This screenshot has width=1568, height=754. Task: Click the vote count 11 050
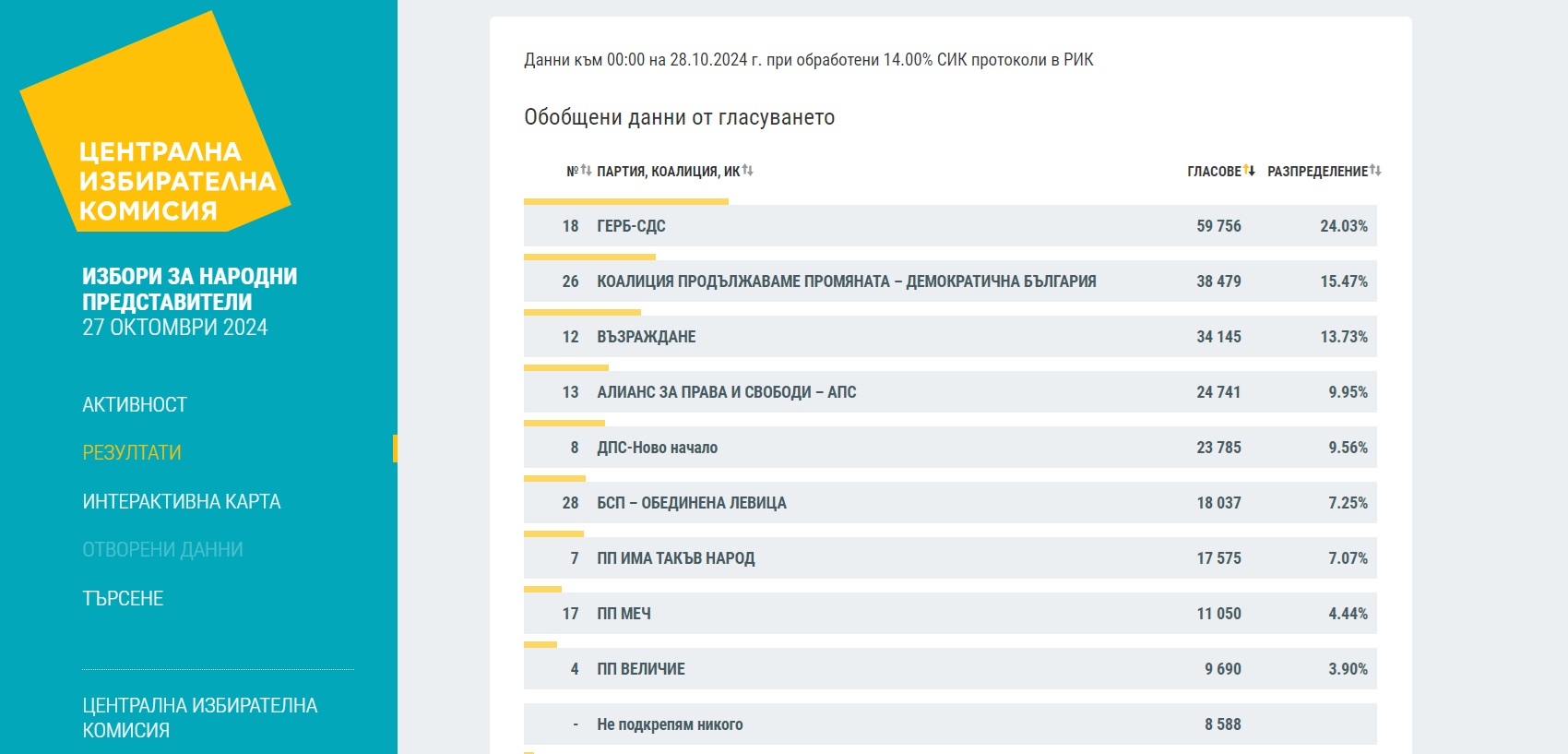click(x=1218, y=614)
